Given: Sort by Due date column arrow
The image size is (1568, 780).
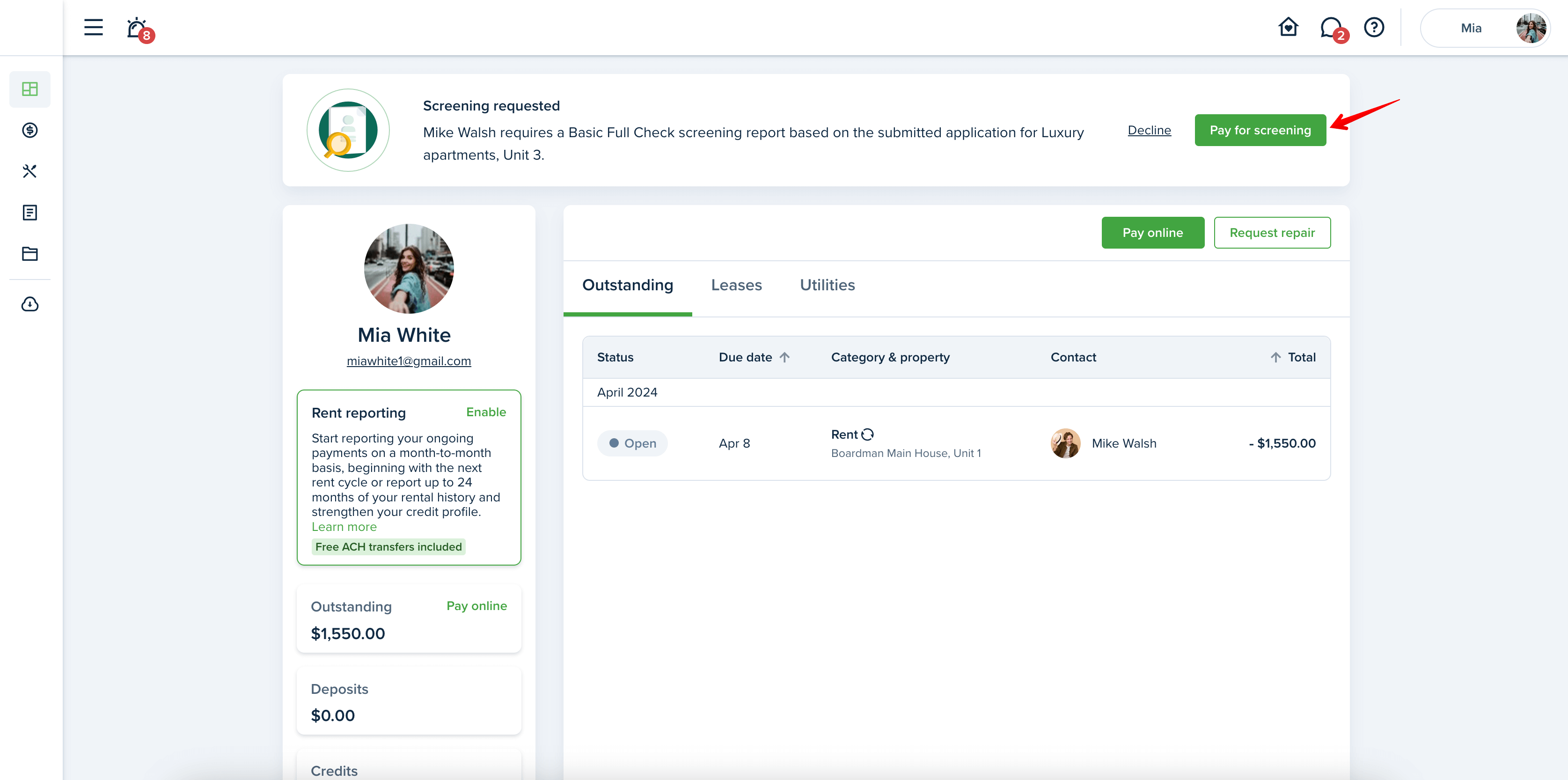Looking at the screenshot, I should click(x=784, y=357).
